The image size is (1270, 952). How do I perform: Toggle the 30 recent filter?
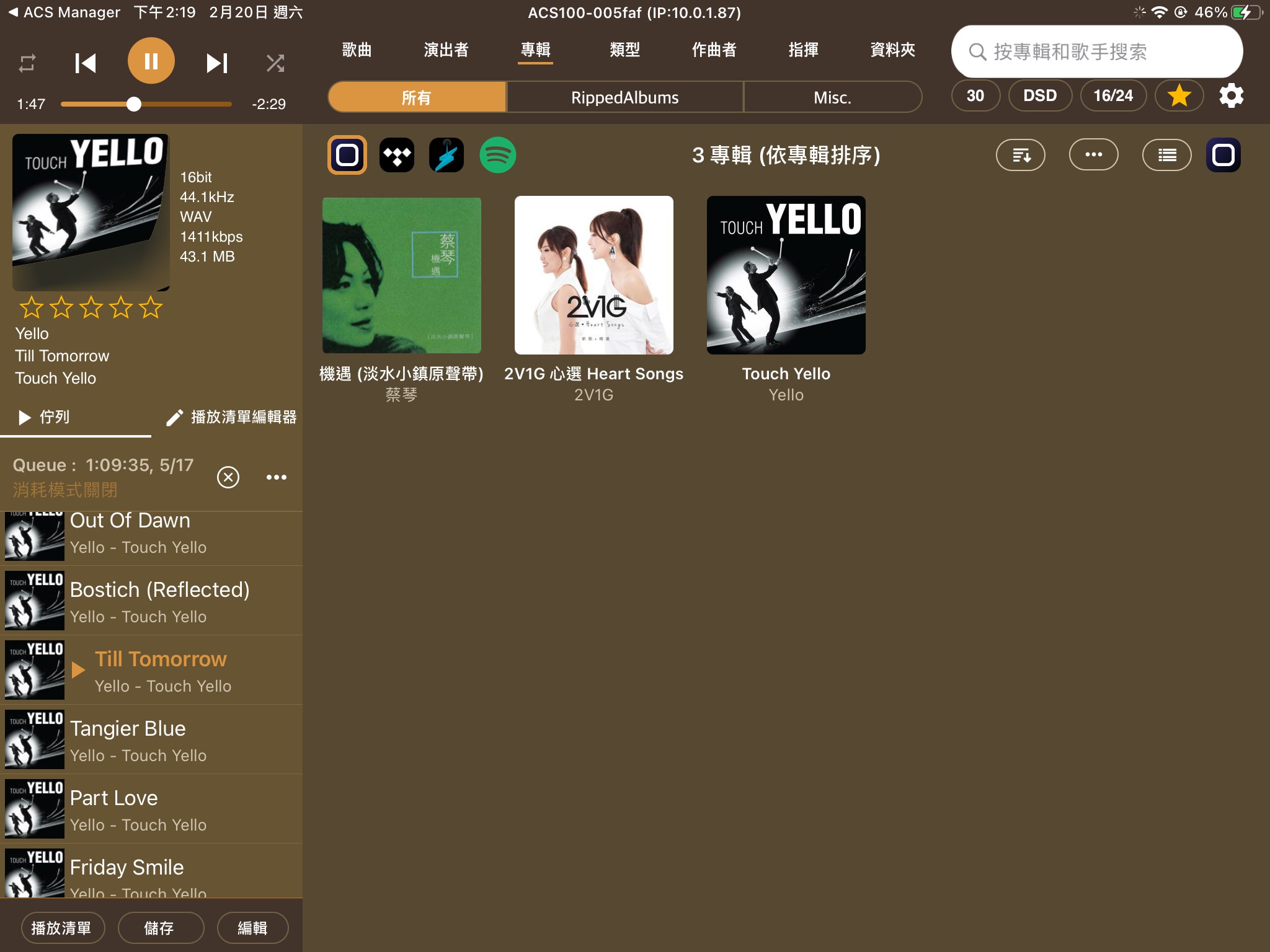(x=975, y=95)
